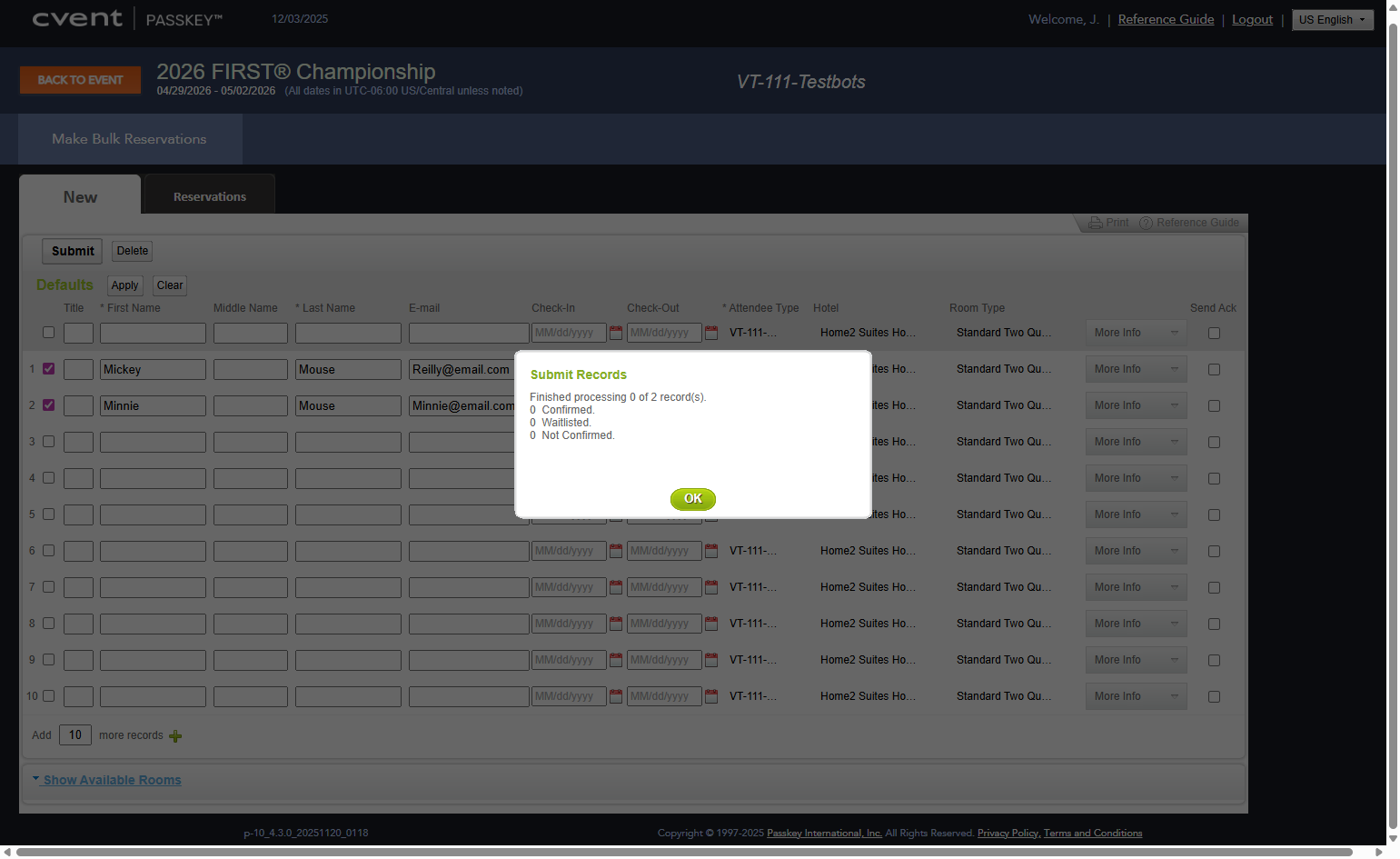The height and width of the screenshot is (859, 1400).
Task: Open Make Bulk Reservations menu item
Action: (129, 139)
